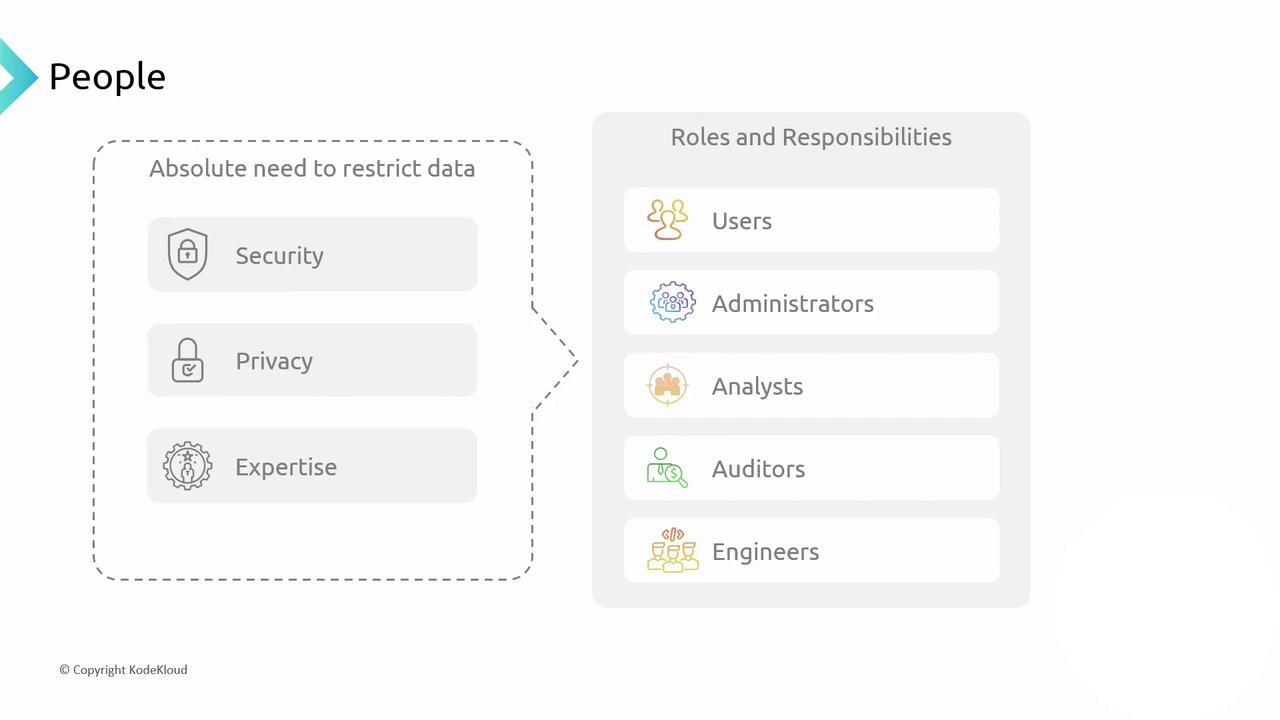Pick the Analysts role label
This screenshot has width=1280, height=720.
[757, 387]
